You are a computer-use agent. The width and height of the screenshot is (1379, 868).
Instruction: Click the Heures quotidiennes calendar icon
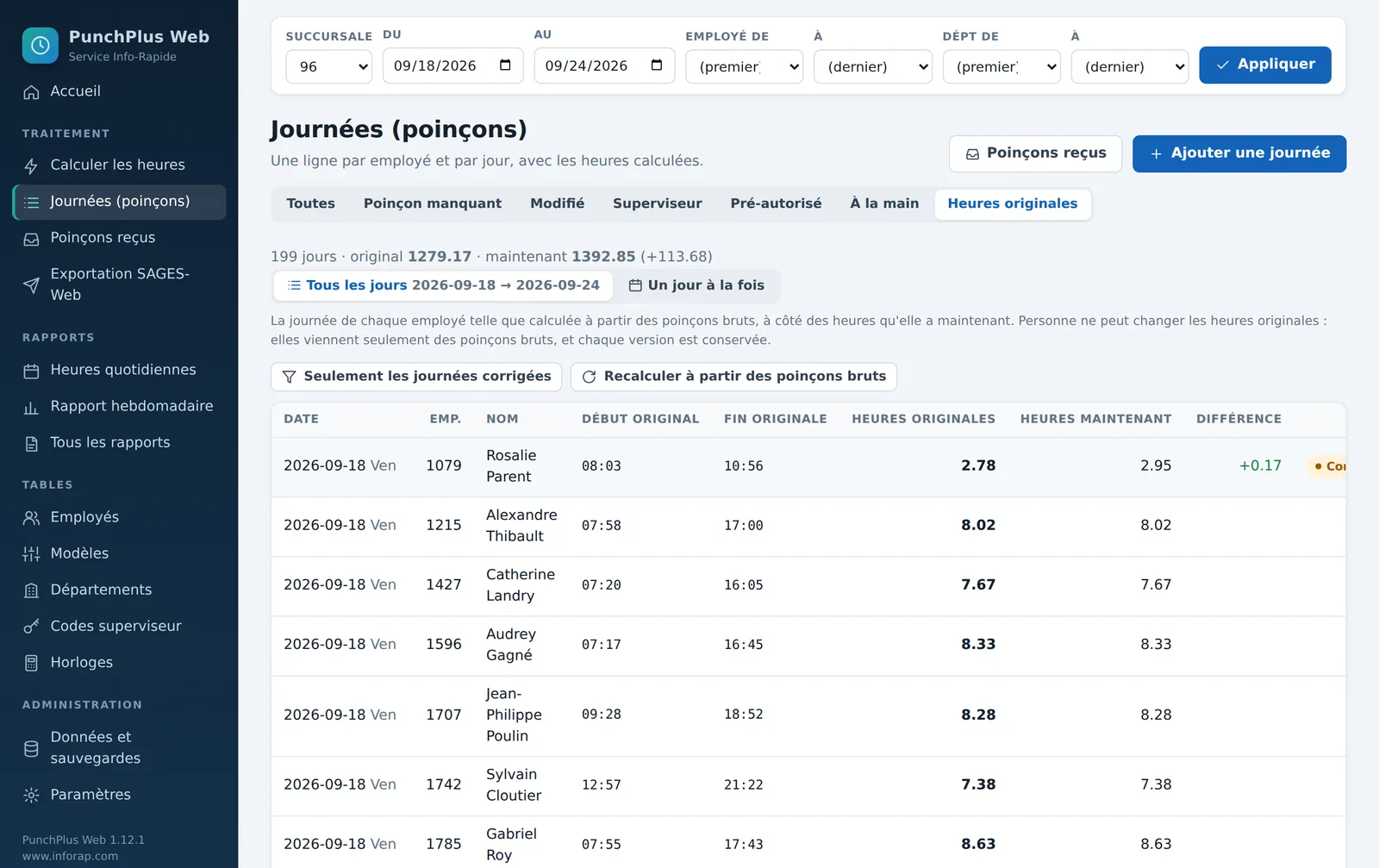click(x=31, y=371)
